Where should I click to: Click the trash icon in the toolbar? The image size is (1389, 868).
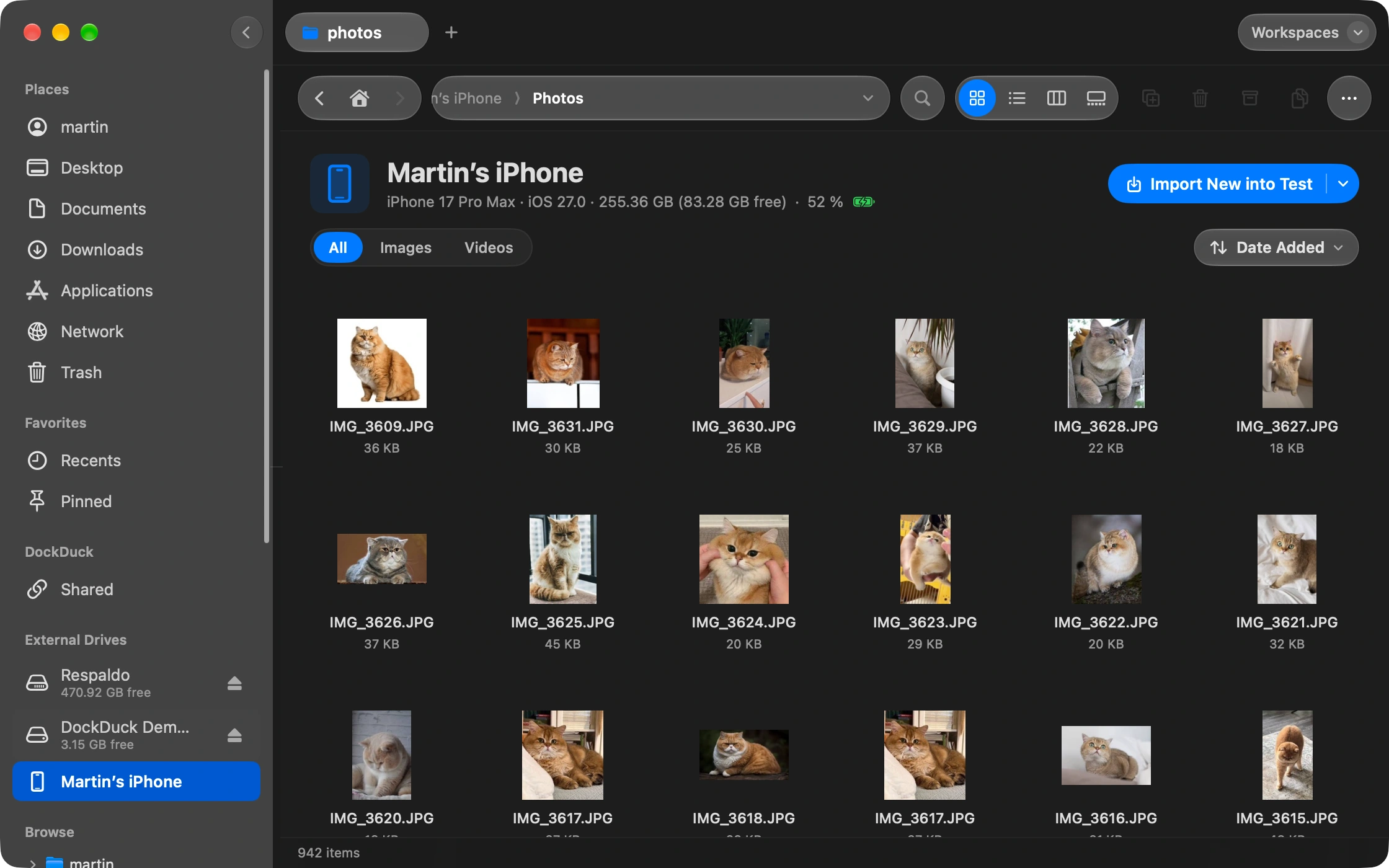point(1200,98)
